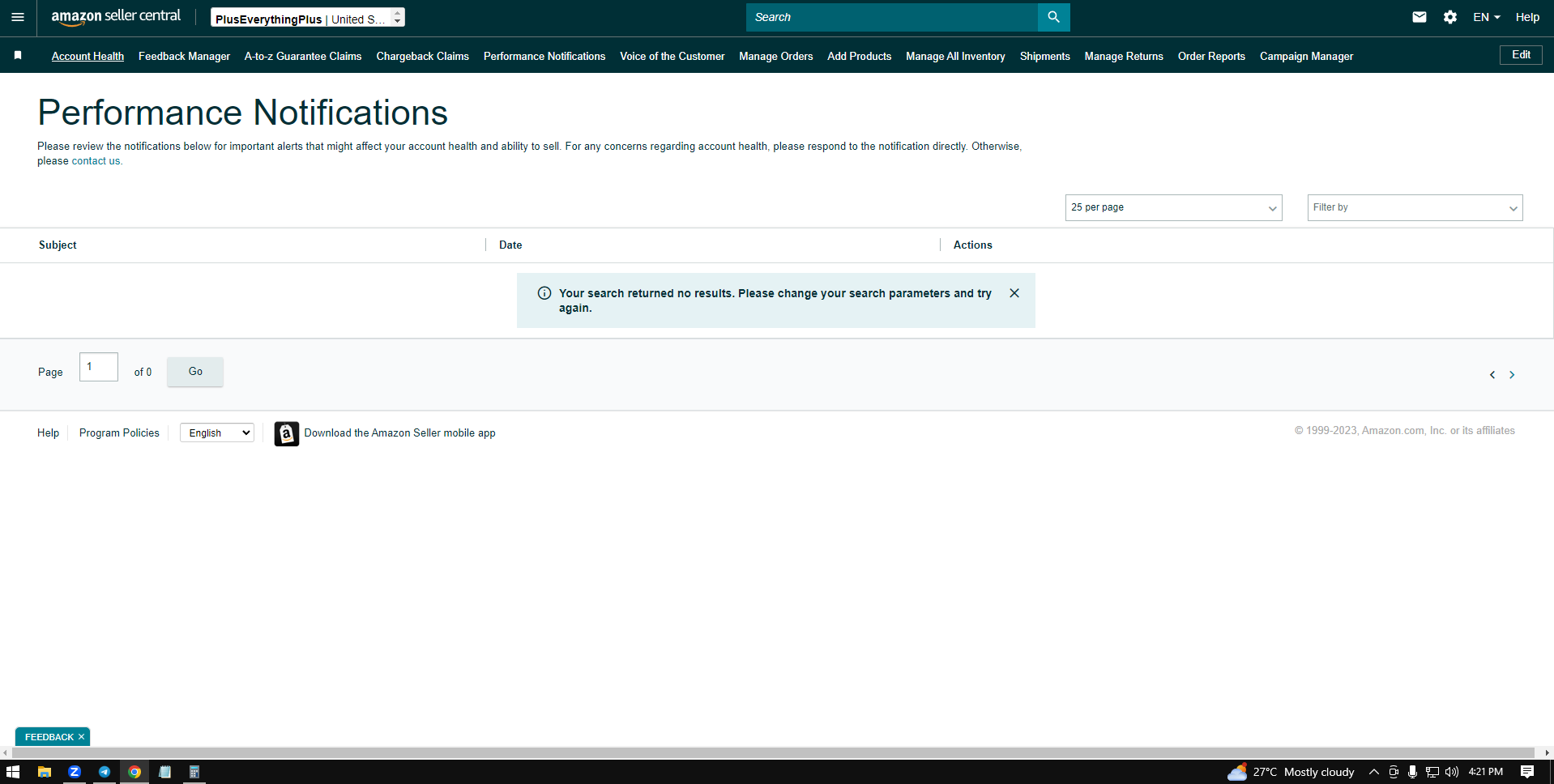
Task: Go to next page arrow
Action: pos(1512,375)
